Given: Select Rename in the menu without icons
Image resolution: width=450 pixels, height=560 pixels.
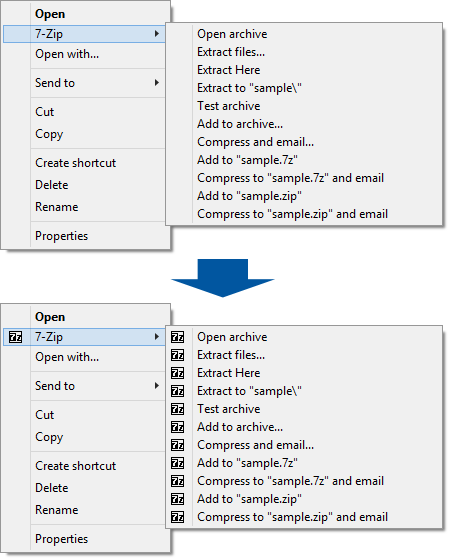Looking at the screenshot, I should pyautogui.click(x=56, y=207).
